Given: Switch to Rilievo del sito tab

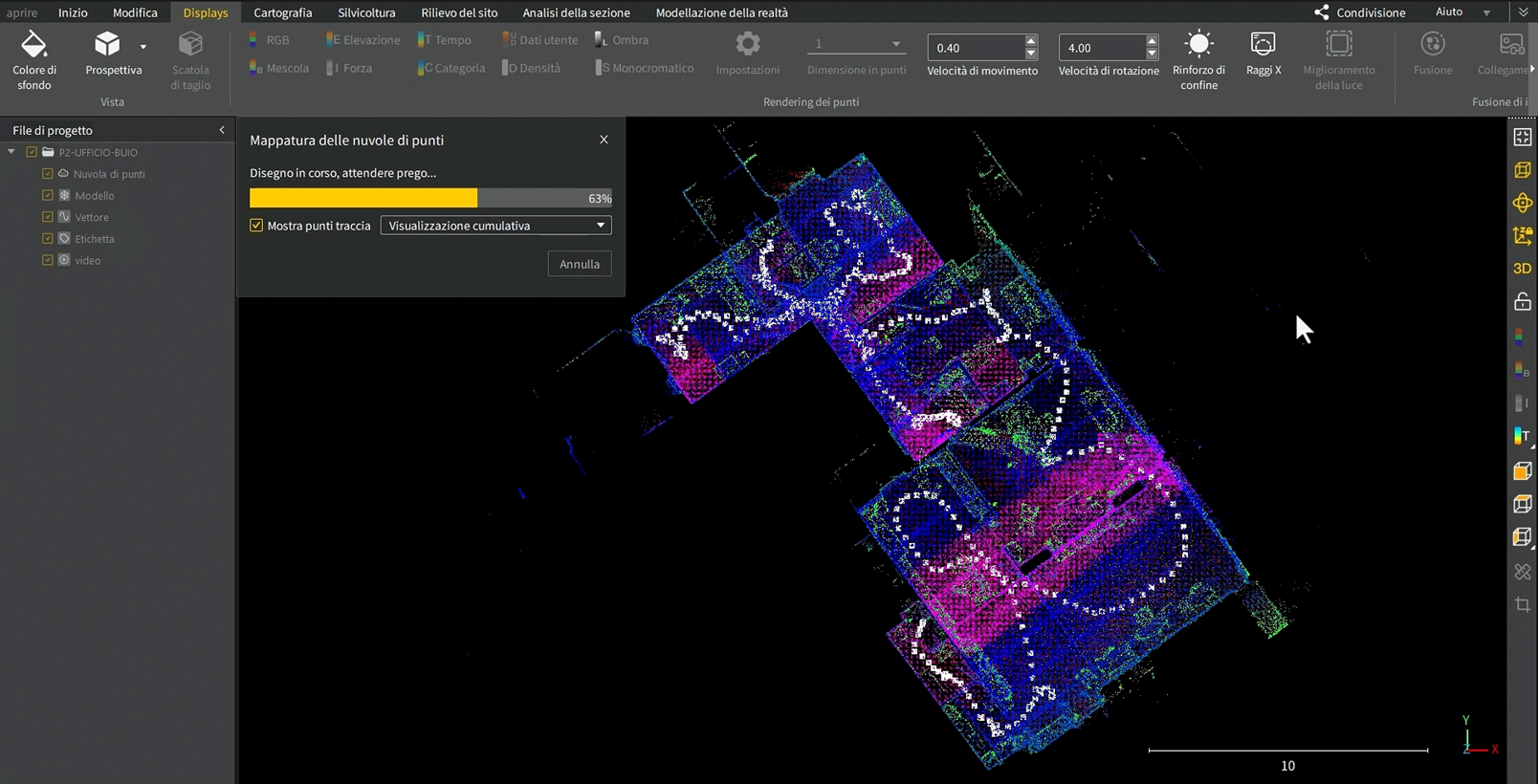Looking at the screenshot, I should tap(459, 12).
